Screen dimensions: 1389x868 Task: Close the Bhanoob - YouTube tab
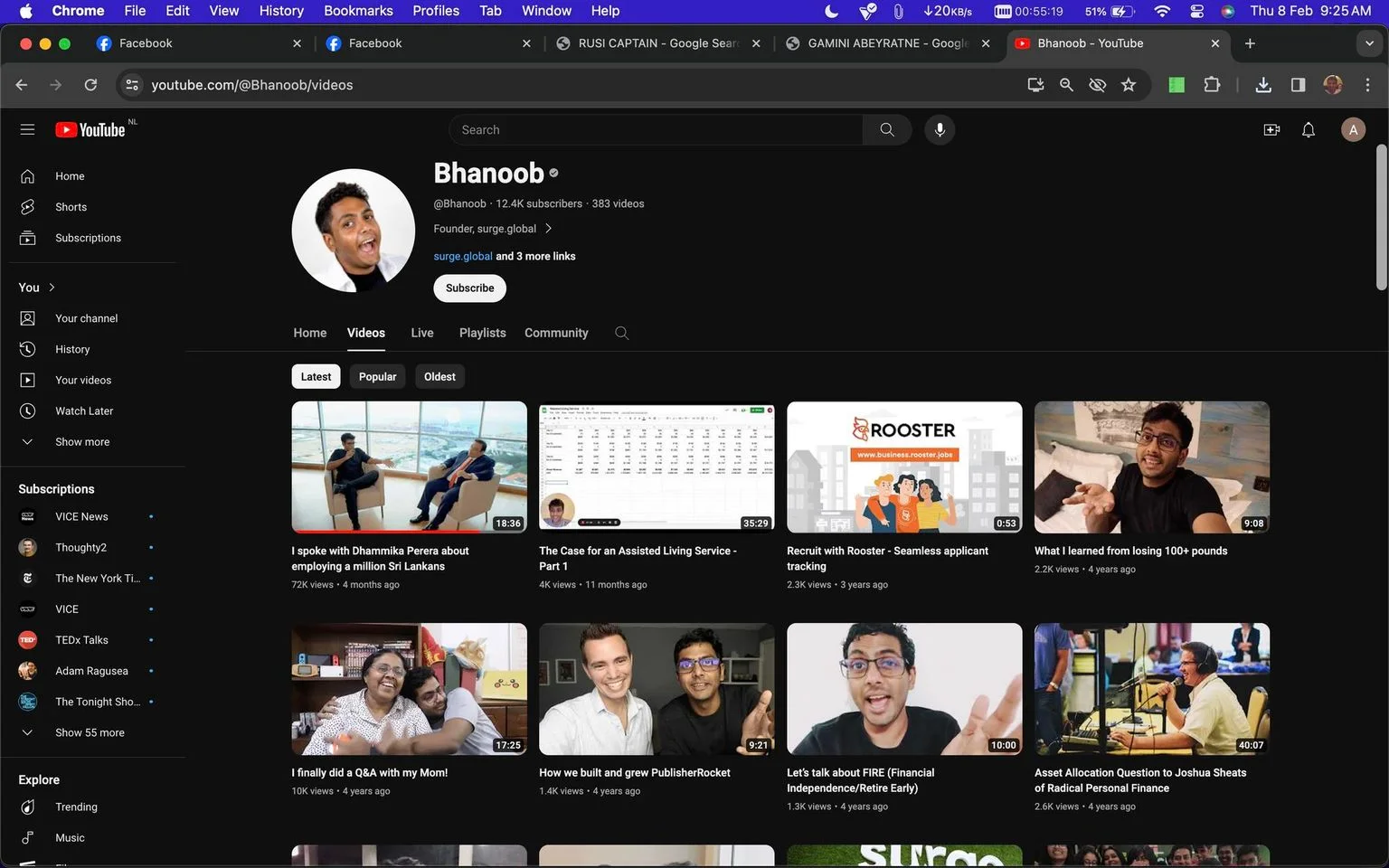[1215, 43]
